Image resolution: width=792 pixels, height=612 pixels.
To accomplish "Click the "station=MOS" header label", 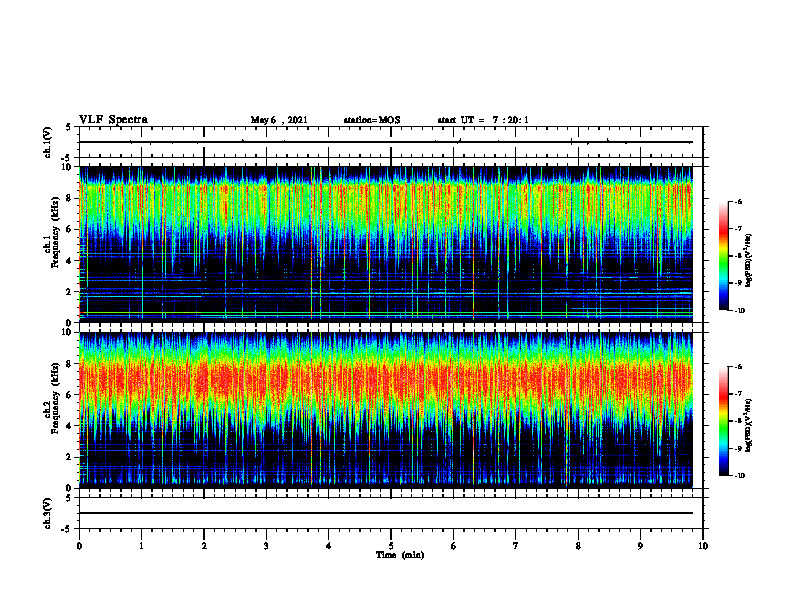I will pyautogui.click(x=372, y=120).
